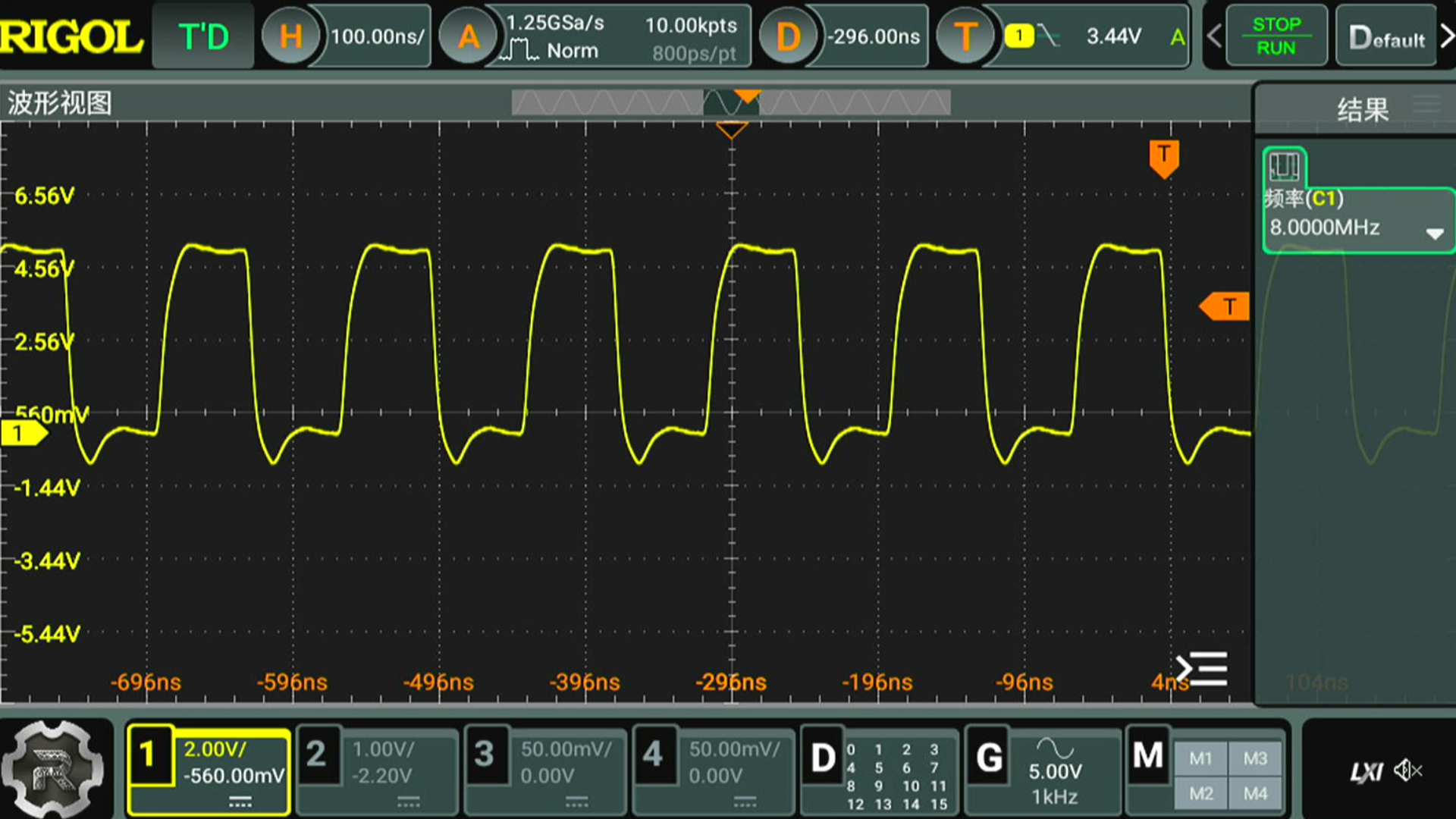
Task: Open the M1 math tab
Action: click(1200, 758)
